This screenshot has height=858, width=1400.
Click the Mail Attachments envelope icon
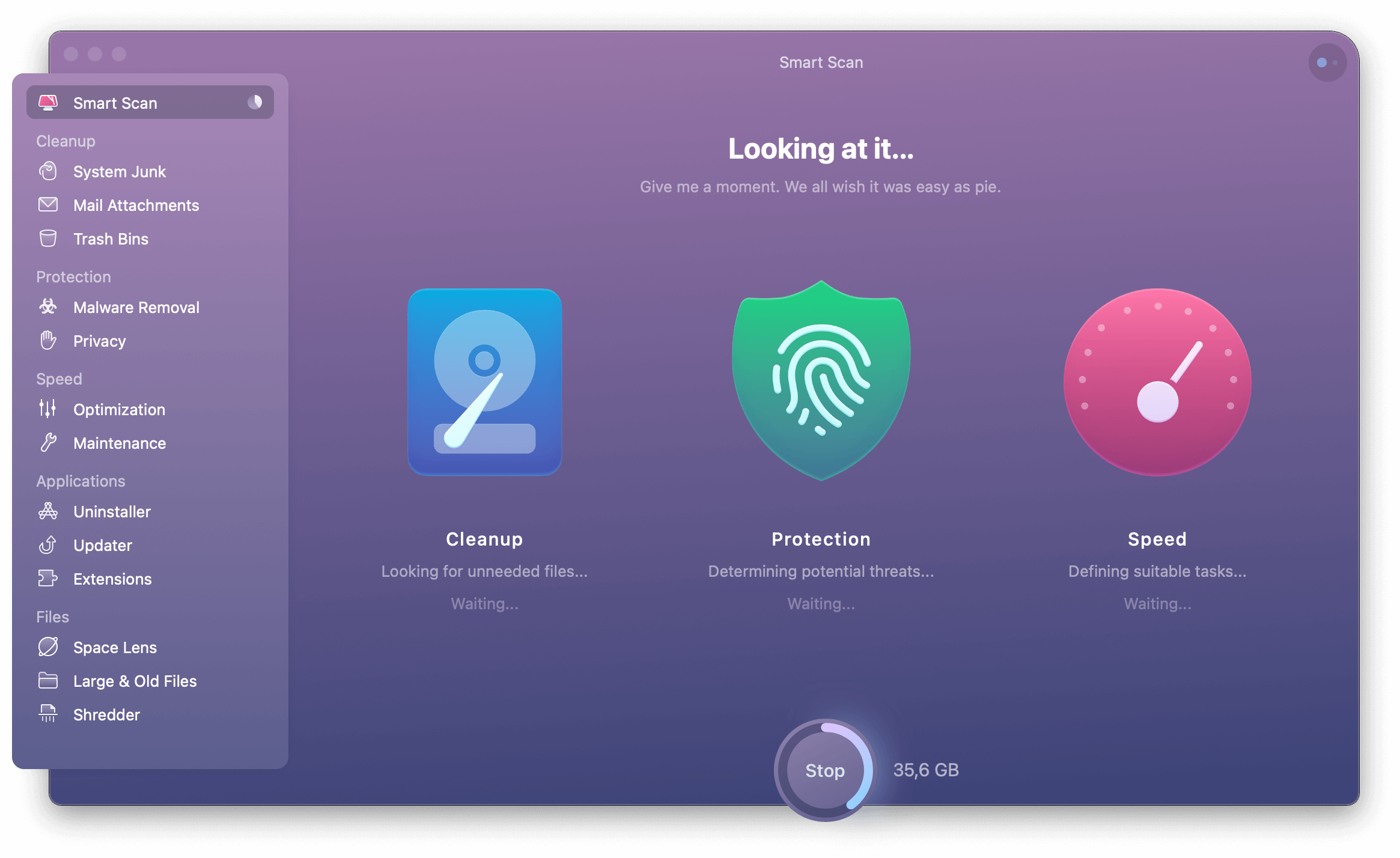(x=48, y=205)
